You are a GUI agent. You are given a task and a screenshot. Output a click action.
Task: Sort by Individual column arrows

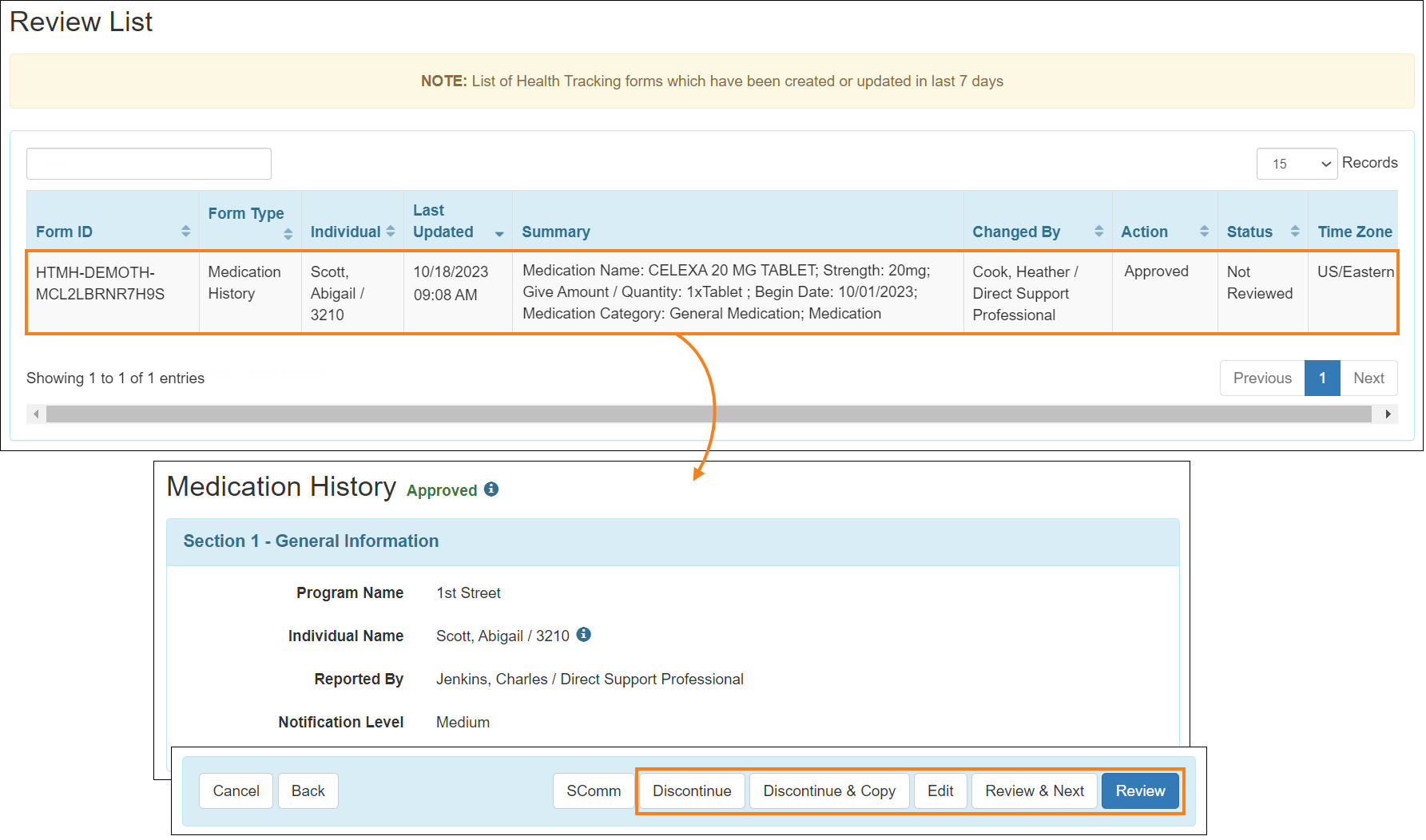pyautogui.click(x=391, y=231)
